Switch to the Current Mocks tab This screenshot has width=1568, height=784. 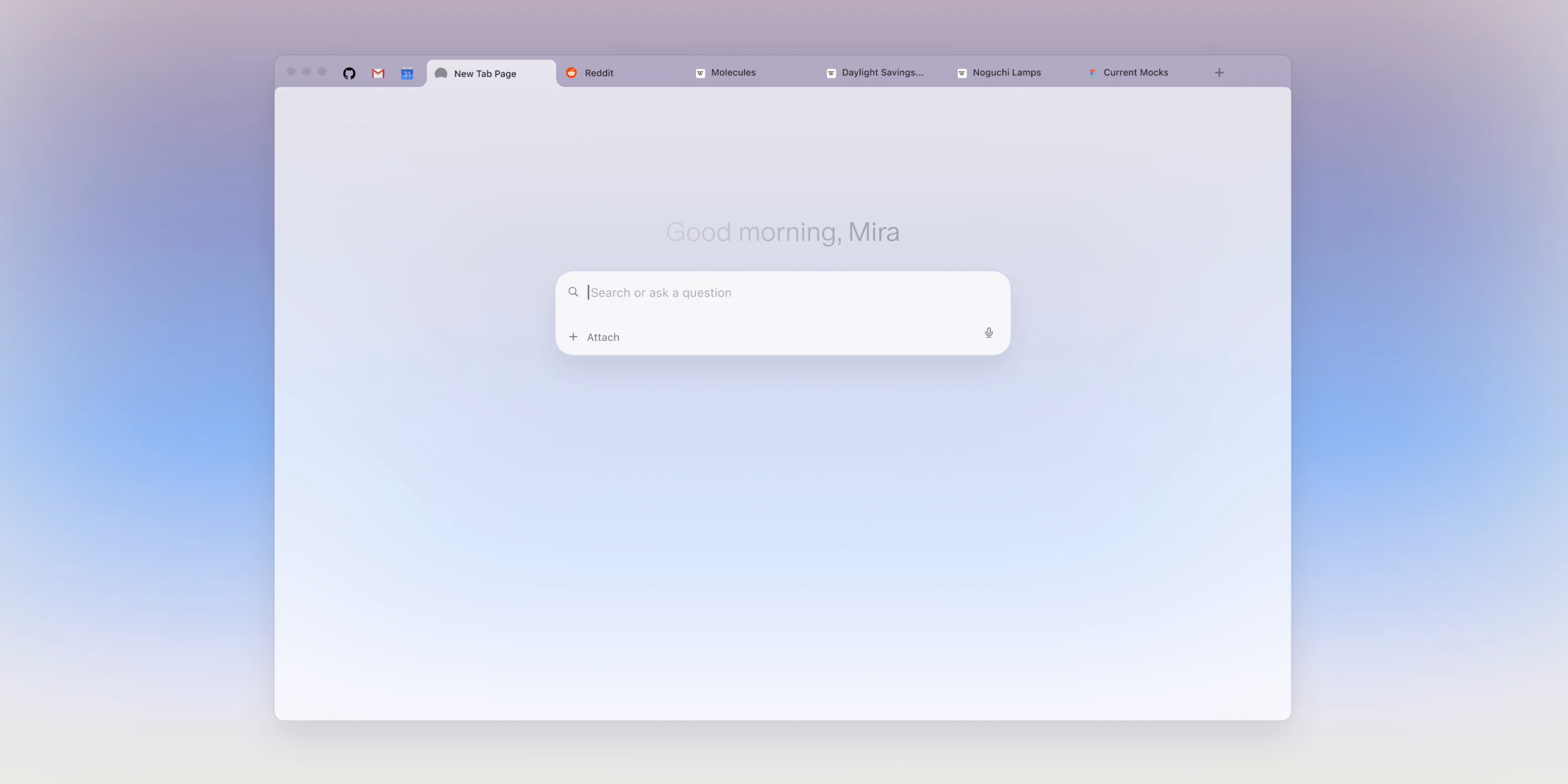1145,73
